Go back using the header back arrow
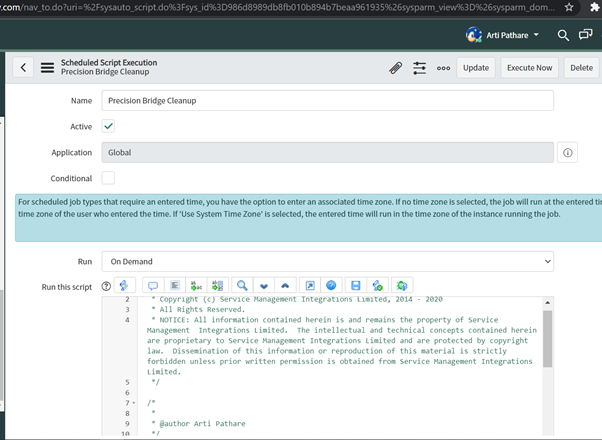 point(23,68)
